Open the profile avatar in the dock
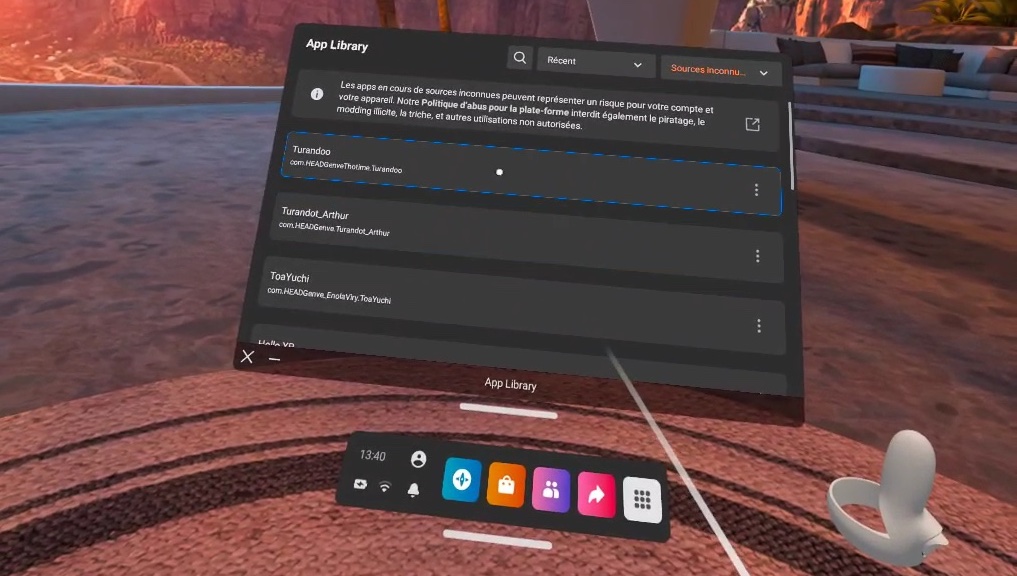The image size is (1017, 576). [418, 459]
